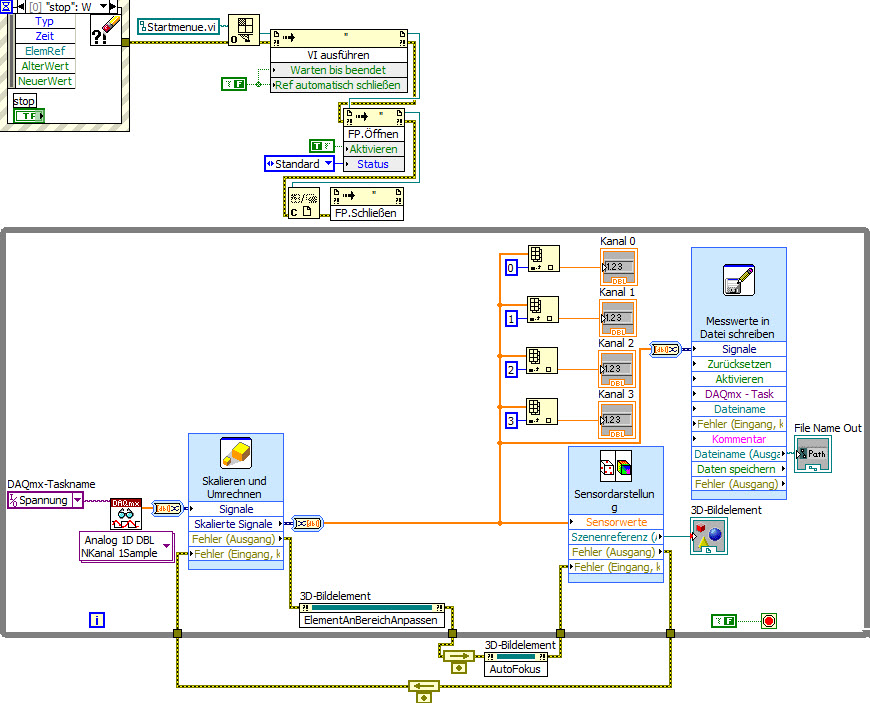Select the Daten speichern output terminal
This screenshot has width=870, height=703.
click(739, 469)
